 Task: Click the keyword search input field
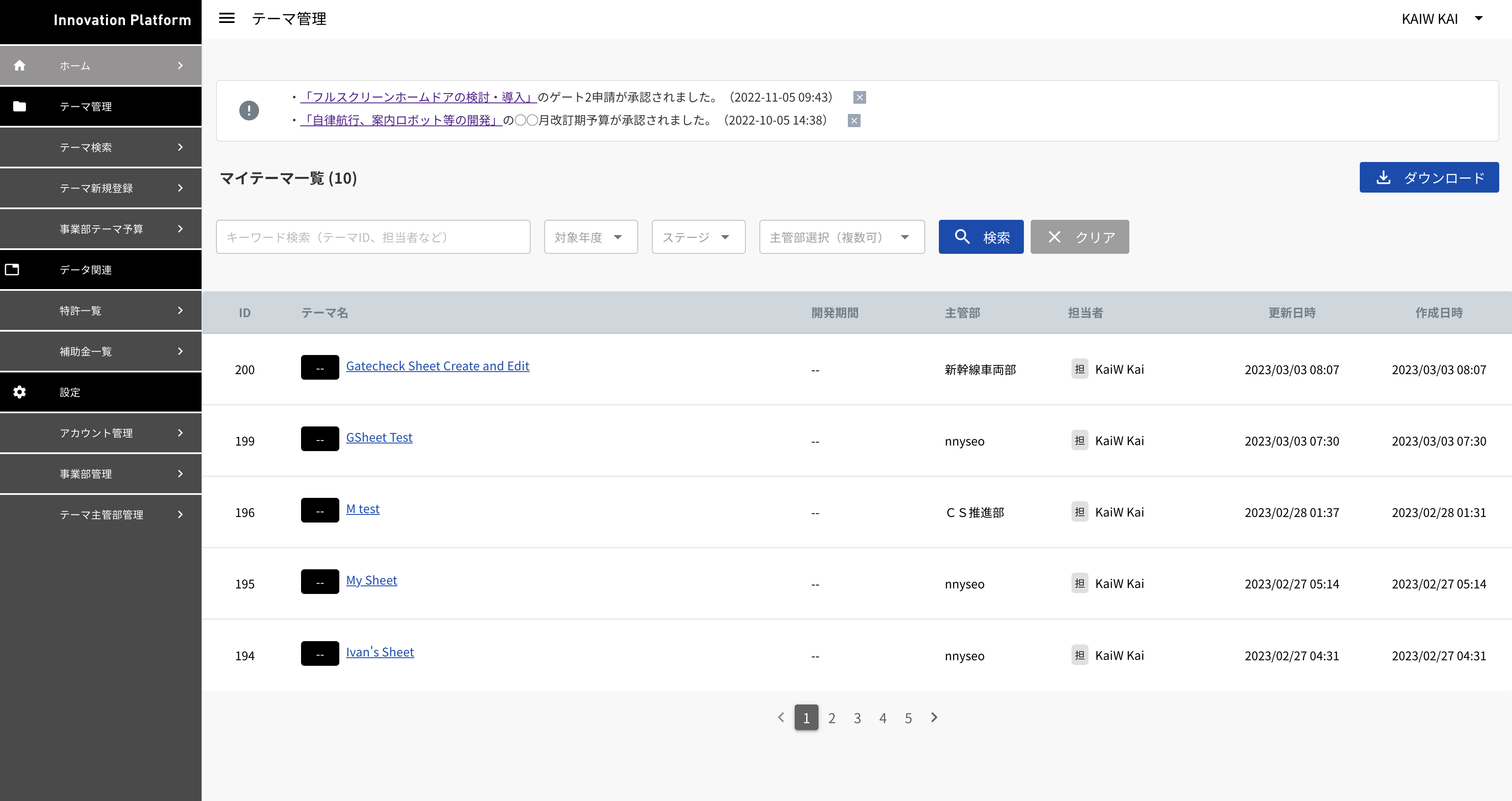373,237
